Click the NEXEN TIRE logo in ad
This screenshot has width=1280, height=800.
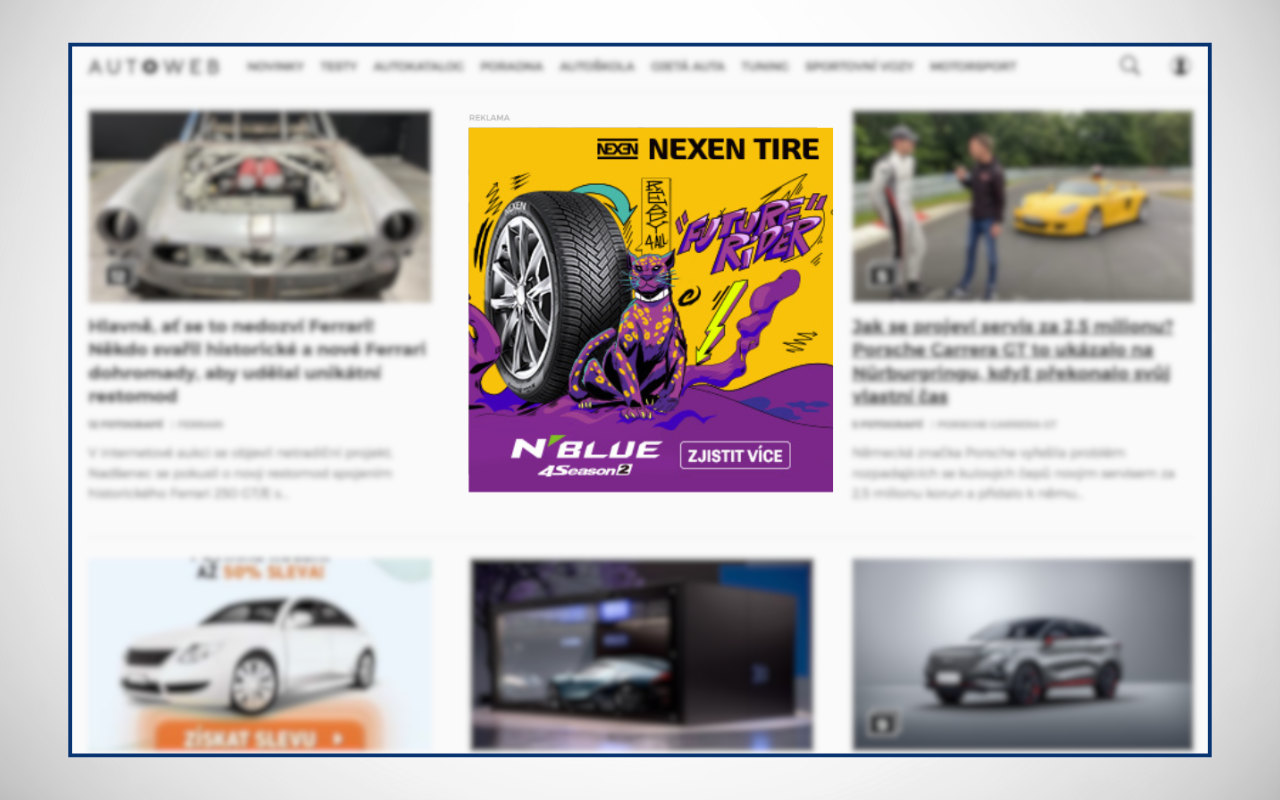(708, 150)
